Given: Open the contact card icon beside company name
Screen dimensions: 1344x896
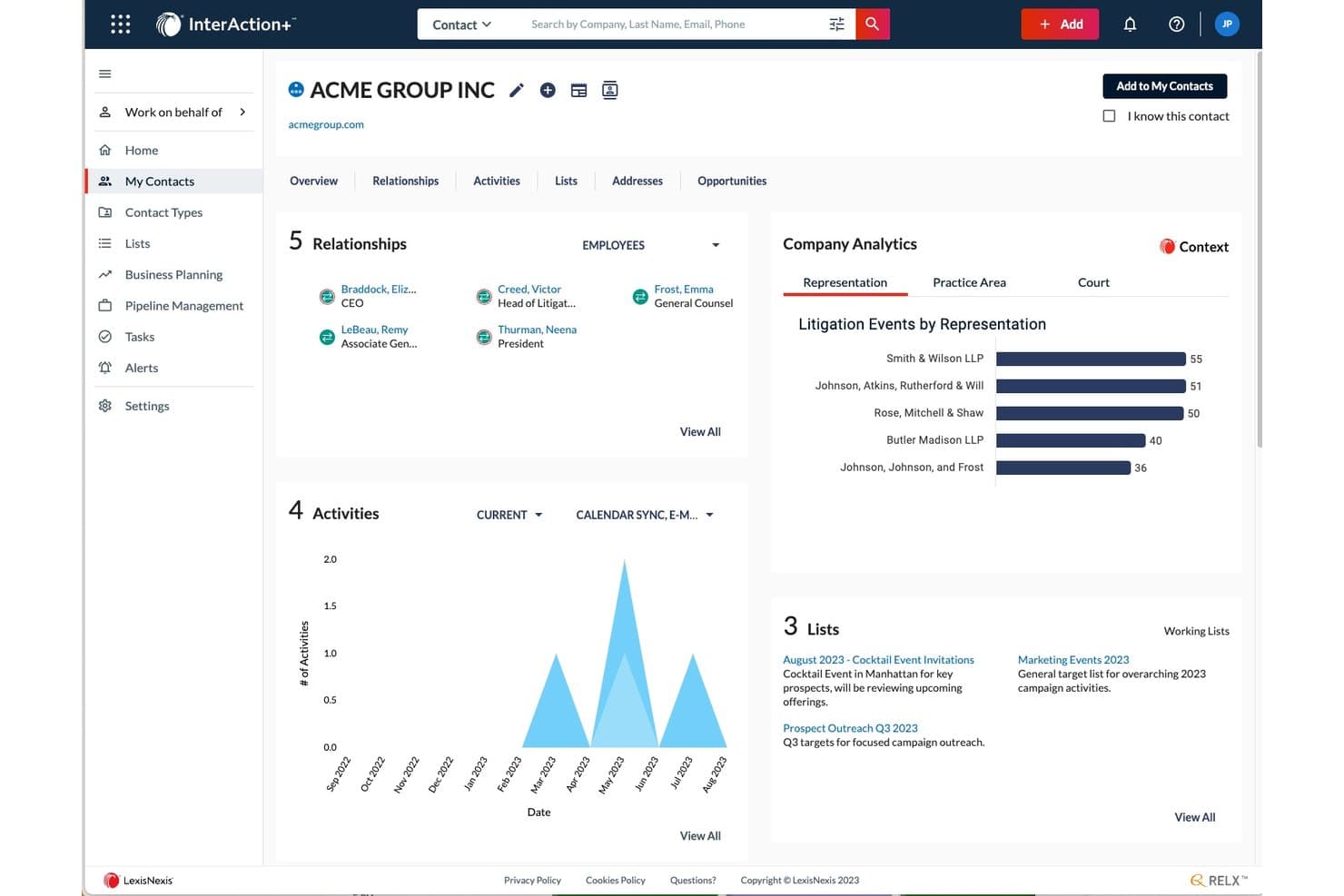Looking at the screenshot, I should [x=610, y=90].
